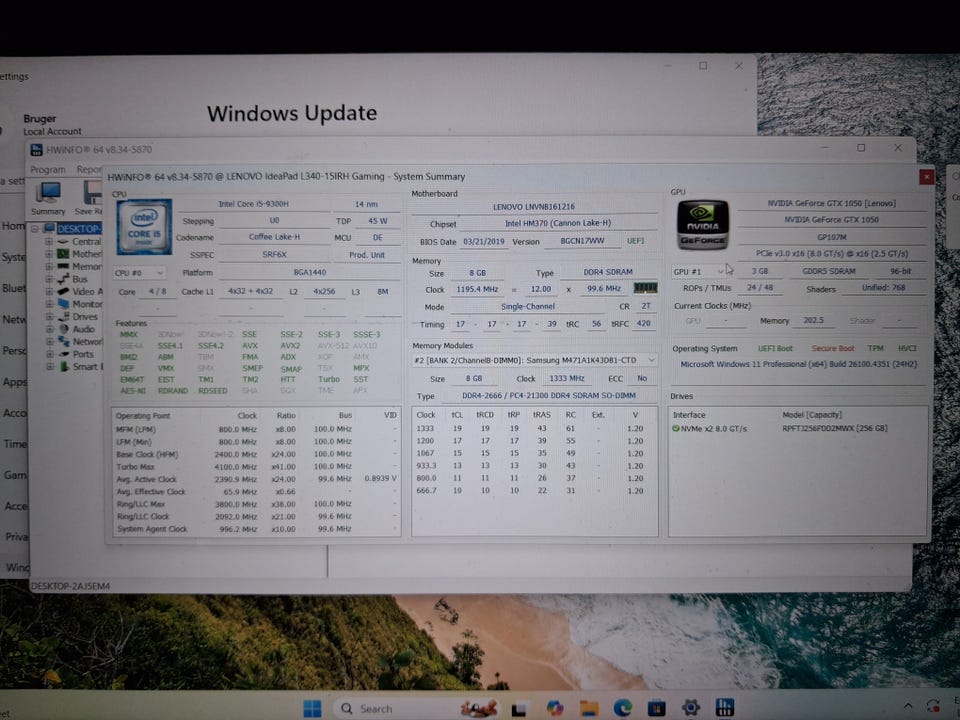The image size is (960, 720).
Task: Select the Ports tree item
Action: (x=84, y=354)
